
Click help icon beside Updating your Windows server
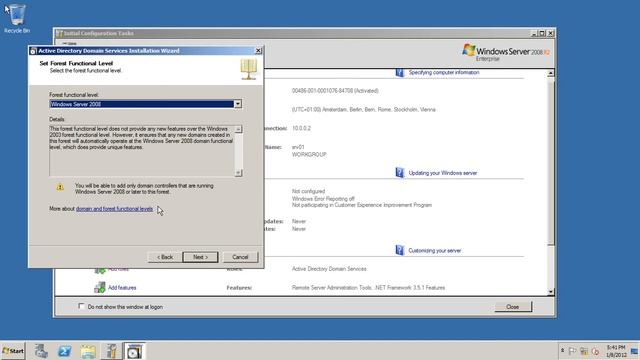tap(400, 172)
